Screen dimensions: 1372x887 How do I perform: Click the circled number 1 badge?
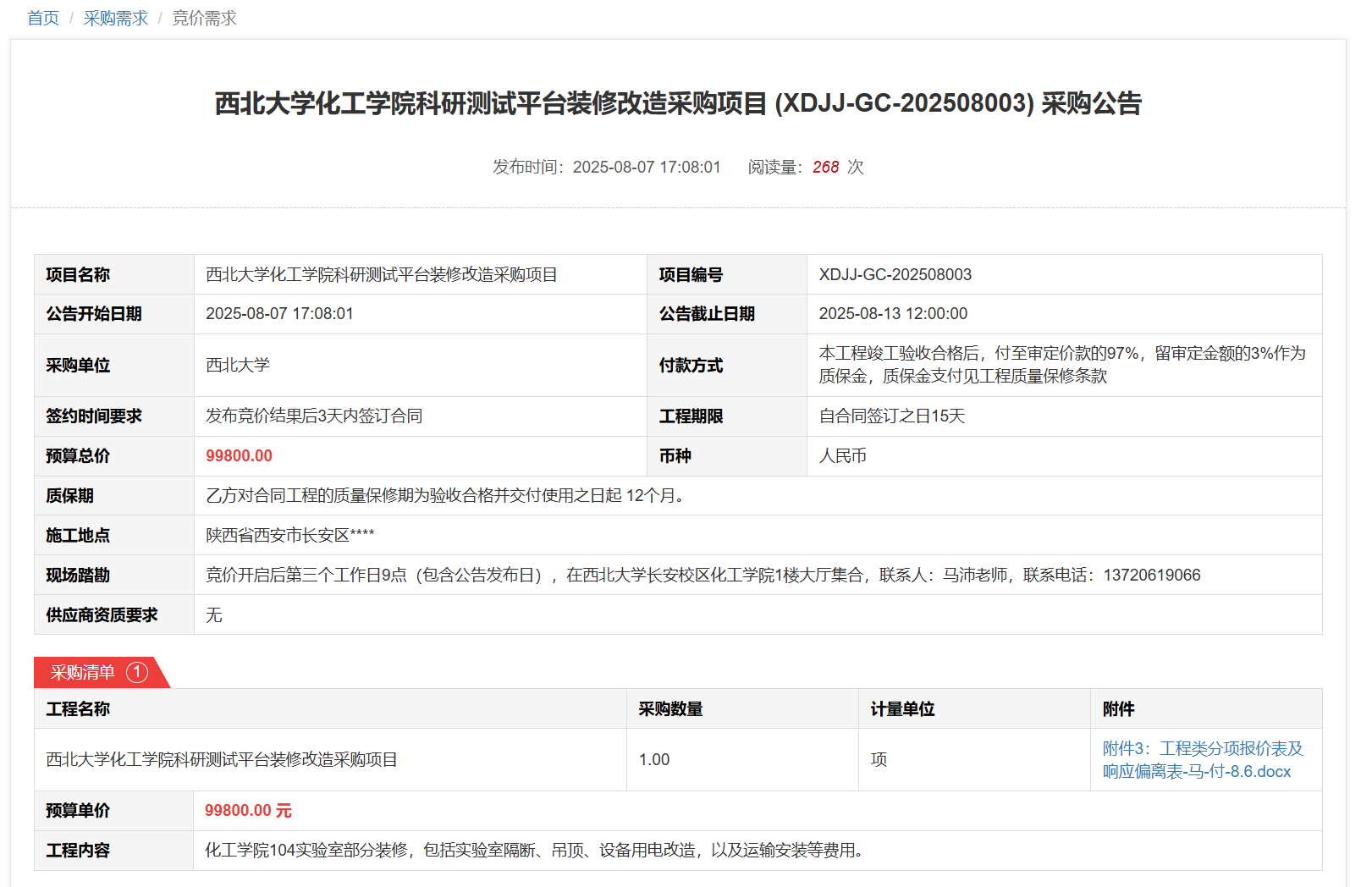[x=137, y=673]
